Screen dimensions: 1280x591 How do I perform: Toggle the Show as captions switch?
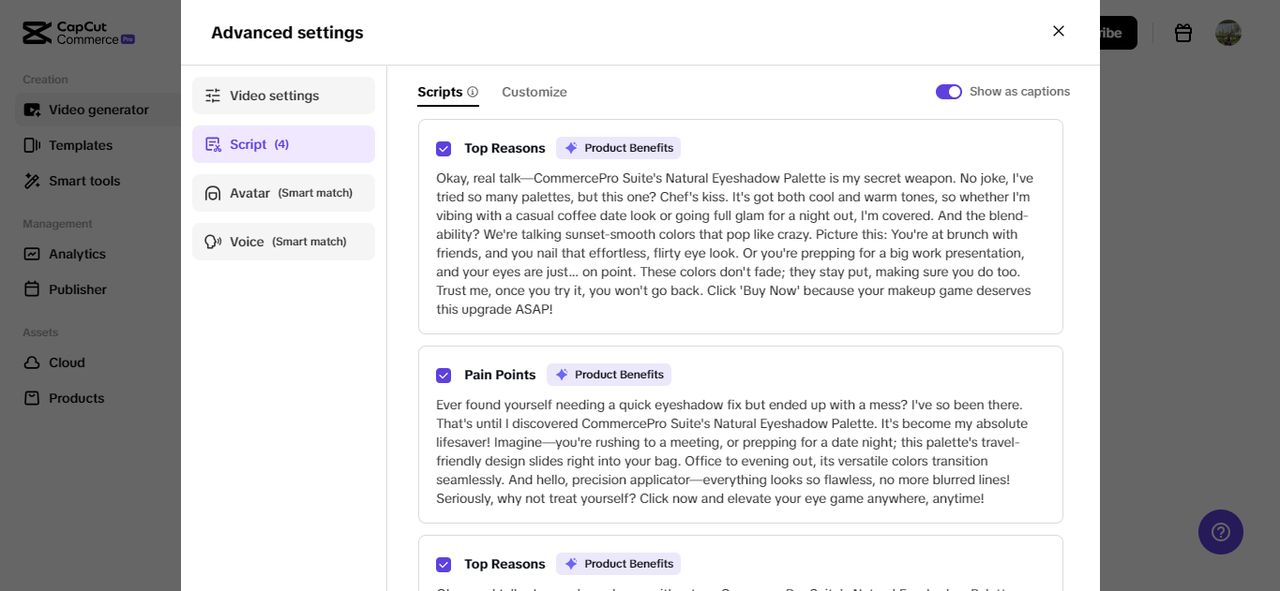pos(948,92)
